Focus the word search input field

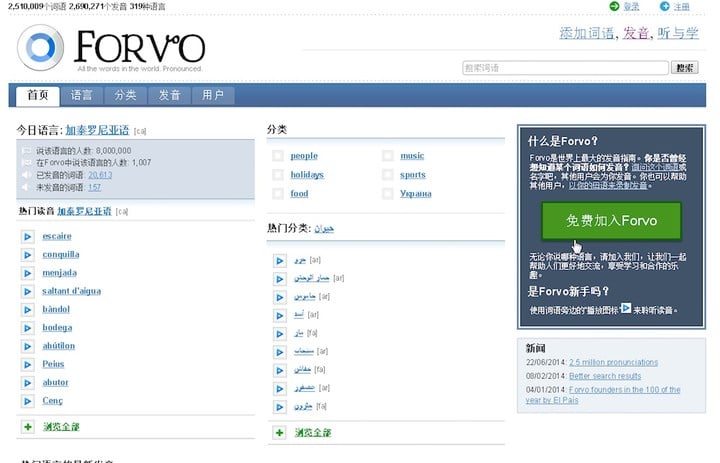pos(565,68)
